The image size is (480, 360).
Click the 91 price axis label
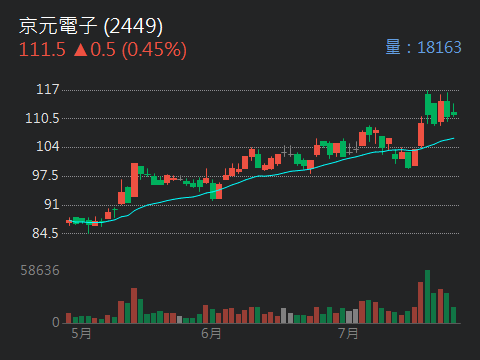coord(52,204)
